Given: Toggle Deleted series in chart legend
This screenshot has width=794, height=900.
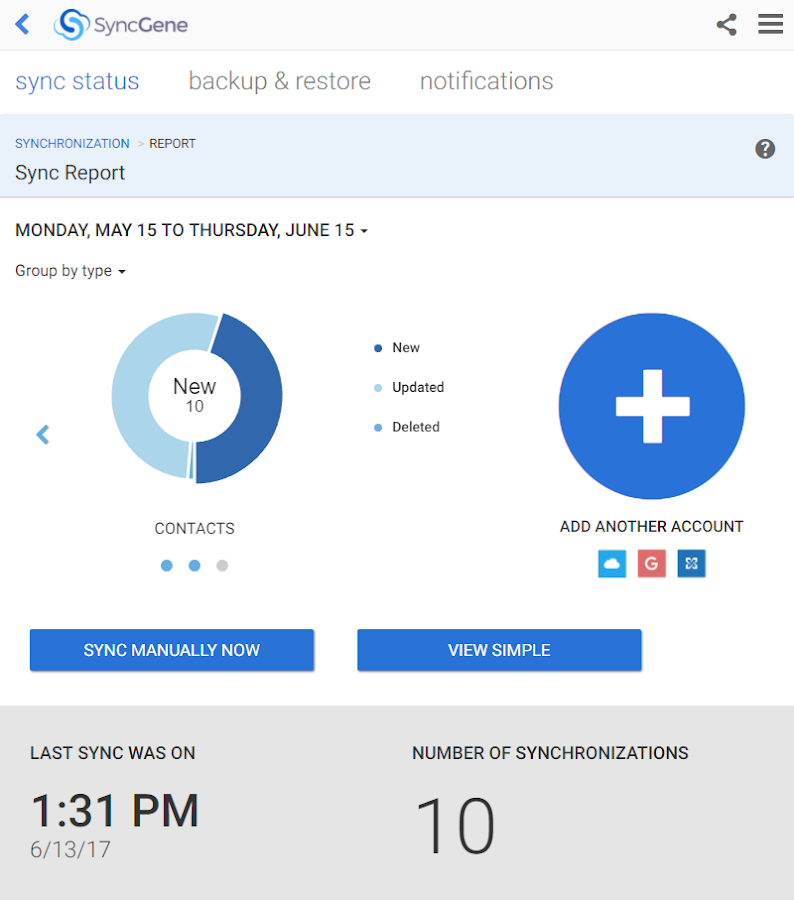Looking at the screenshot, I should [x=406, y=427].
